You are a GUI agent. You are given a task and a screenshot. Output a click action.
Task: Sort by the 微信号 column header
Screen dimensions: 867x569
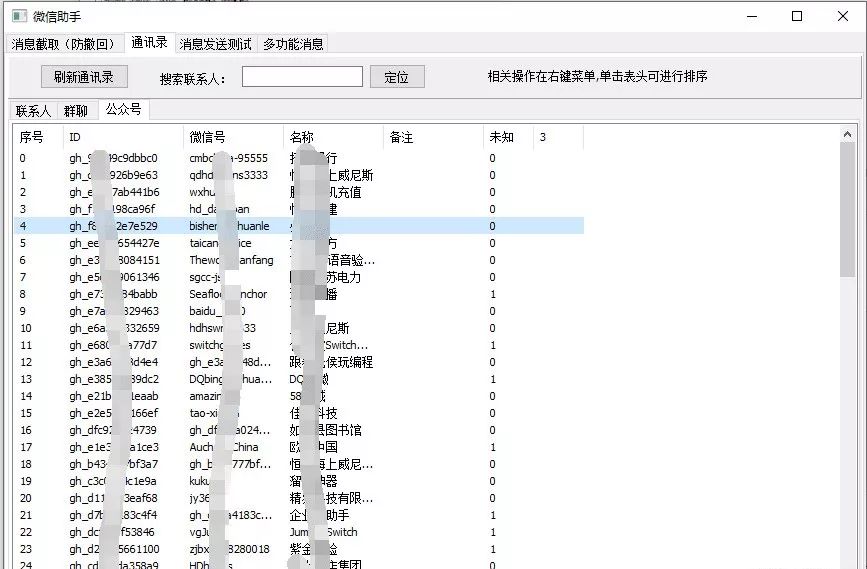(x=233, y=137)
